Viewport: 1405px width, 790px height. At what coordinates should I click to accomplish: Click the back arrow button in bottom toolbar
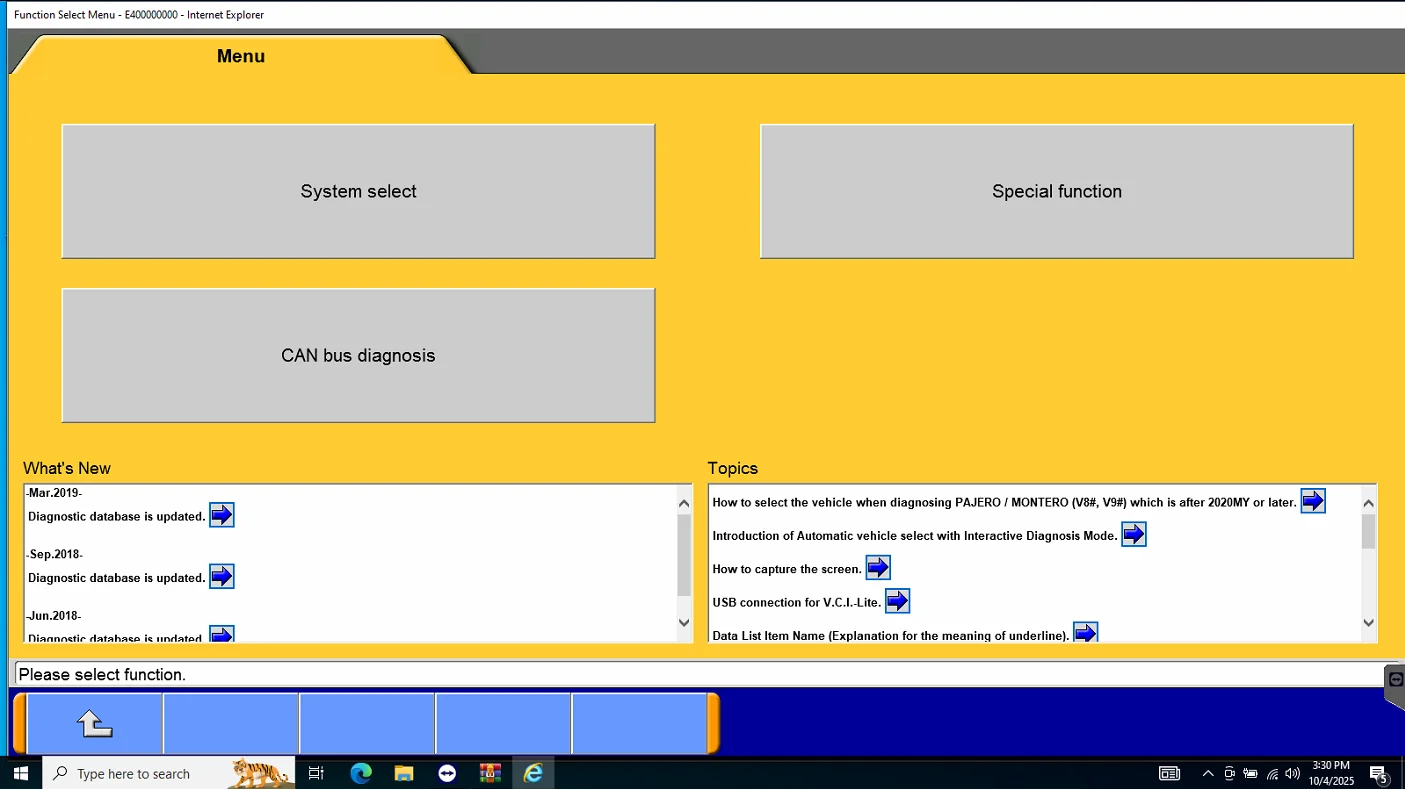pyautogui.click(x=95, y=723)
